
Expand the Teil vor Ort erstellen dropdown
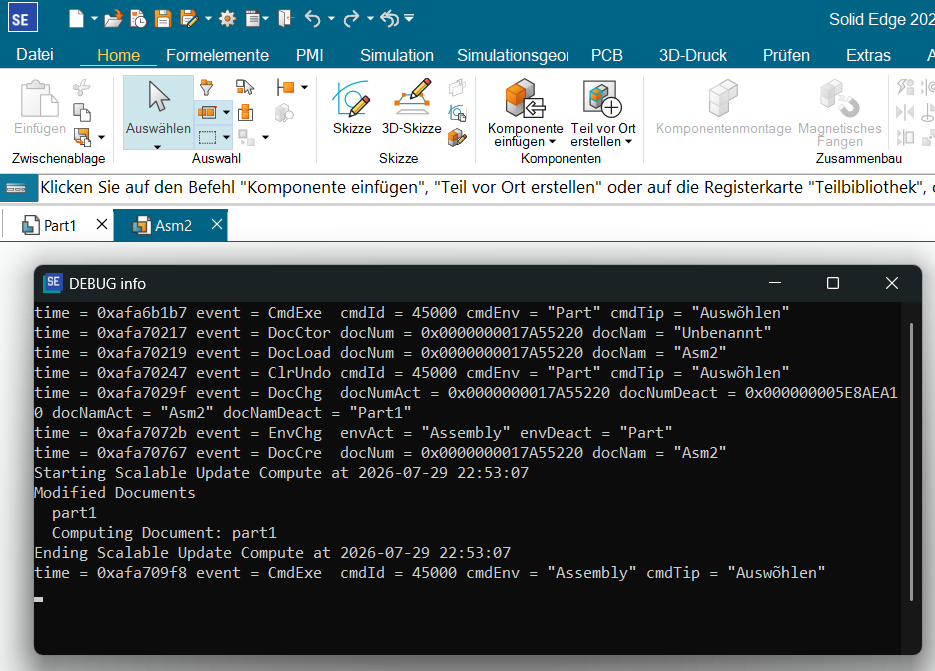pyautogui.click(x=628, y=141)
